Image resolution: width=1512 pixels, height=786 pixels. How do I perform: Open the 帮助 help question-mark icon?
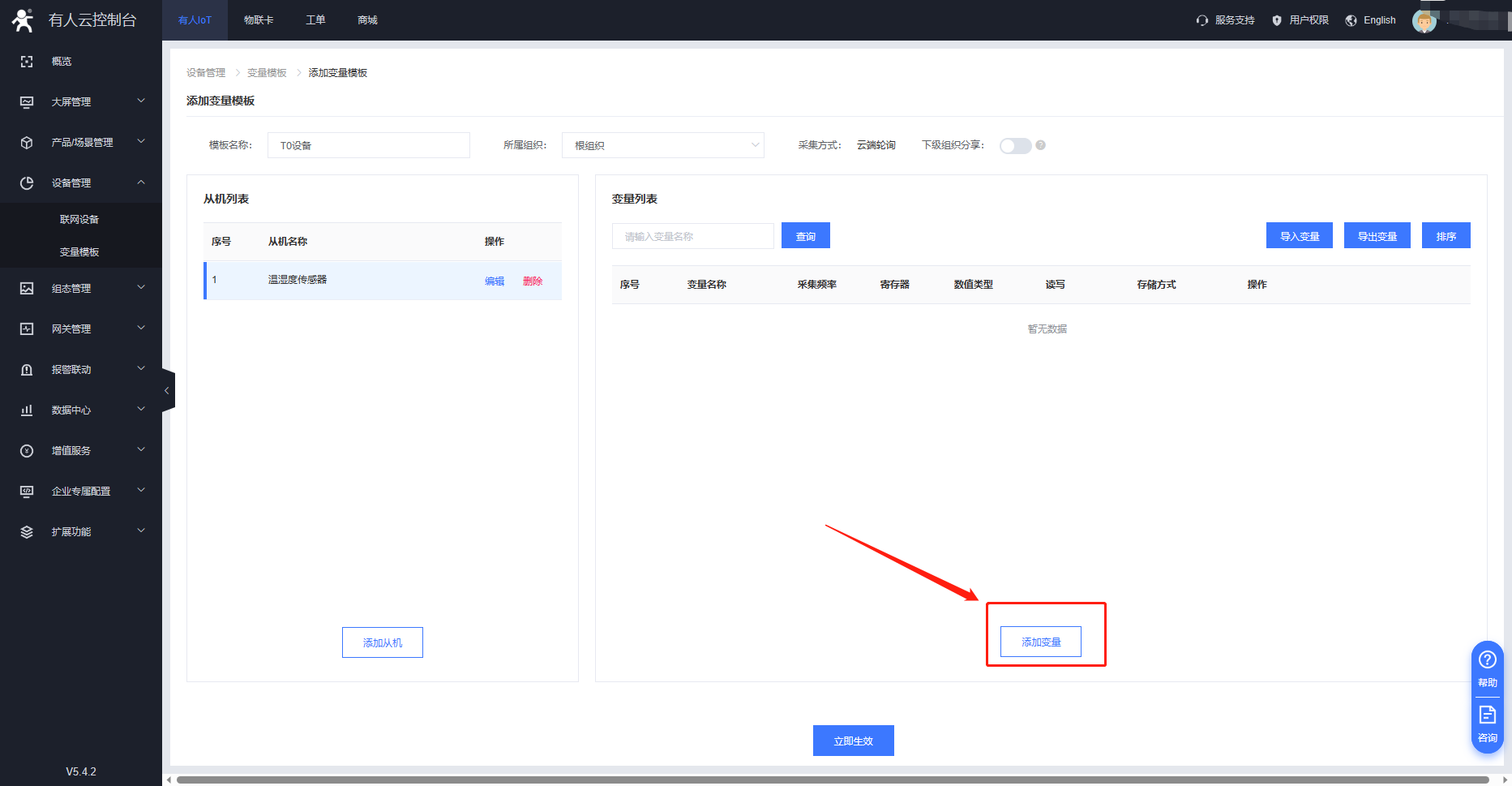[1487, 659]
